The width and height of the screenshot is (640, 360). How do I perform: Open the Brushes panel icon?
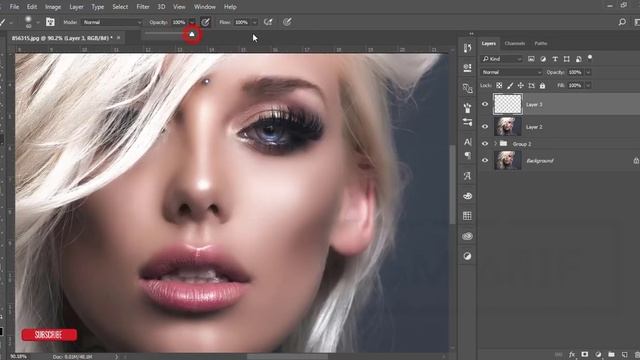point(467,108)
